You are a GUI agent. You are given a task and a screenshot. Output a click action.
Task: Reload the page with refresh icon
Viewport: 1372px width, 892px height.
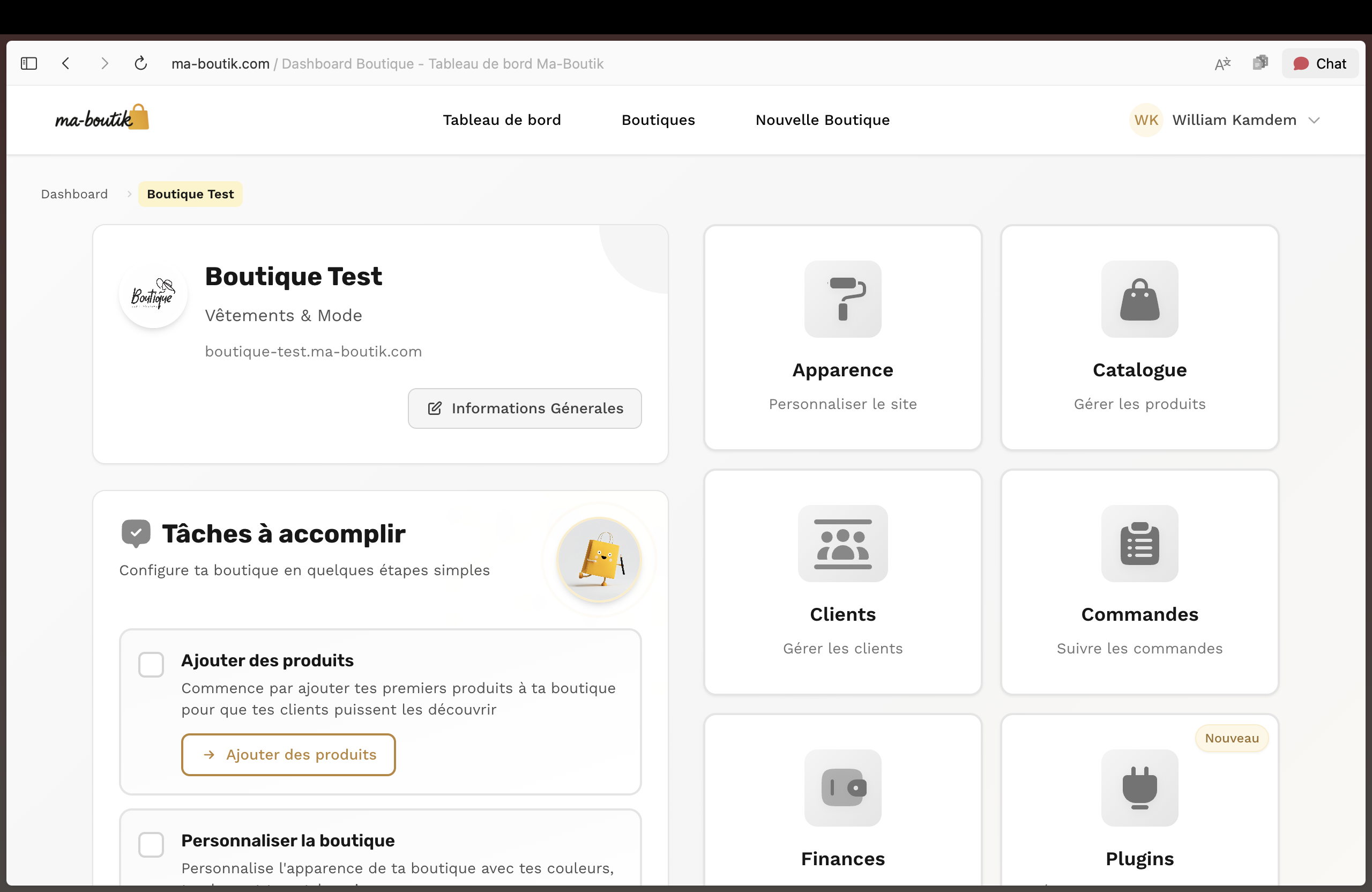click(x=140, y=63)
